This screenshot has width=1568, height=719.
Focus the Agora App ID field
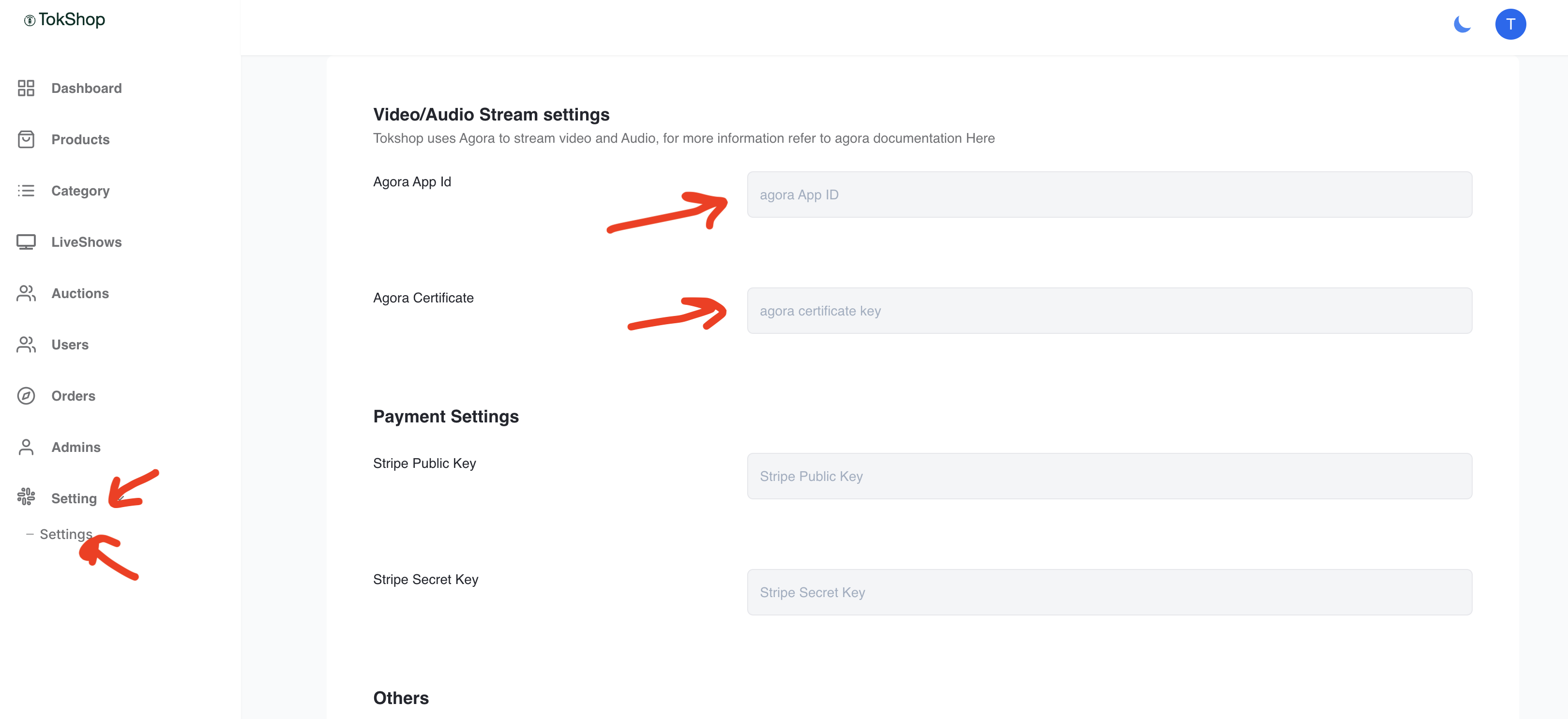(1108, 195)
